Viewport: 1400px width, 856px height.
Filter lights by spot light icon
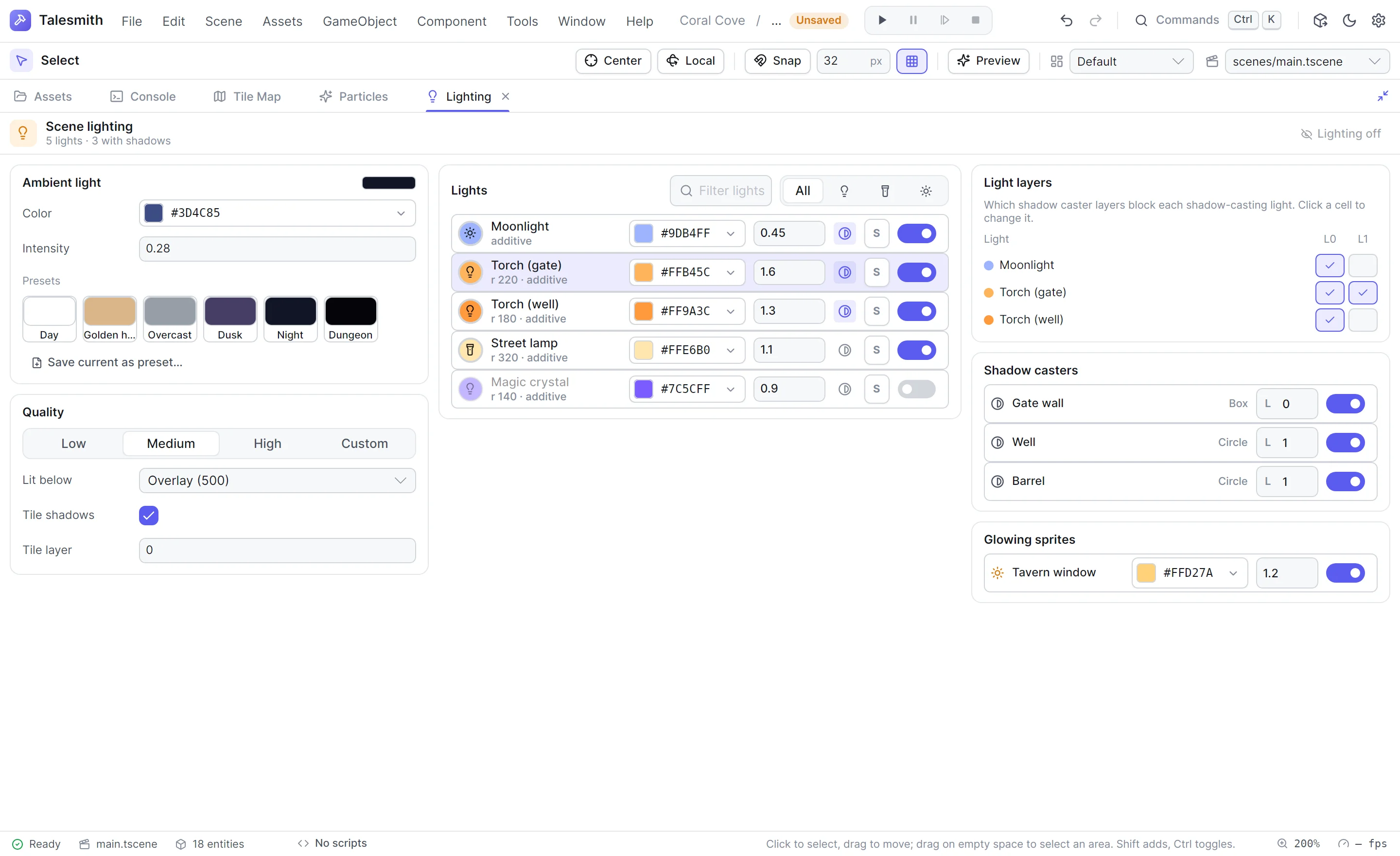pyautogui.click(x=885, y=191)
